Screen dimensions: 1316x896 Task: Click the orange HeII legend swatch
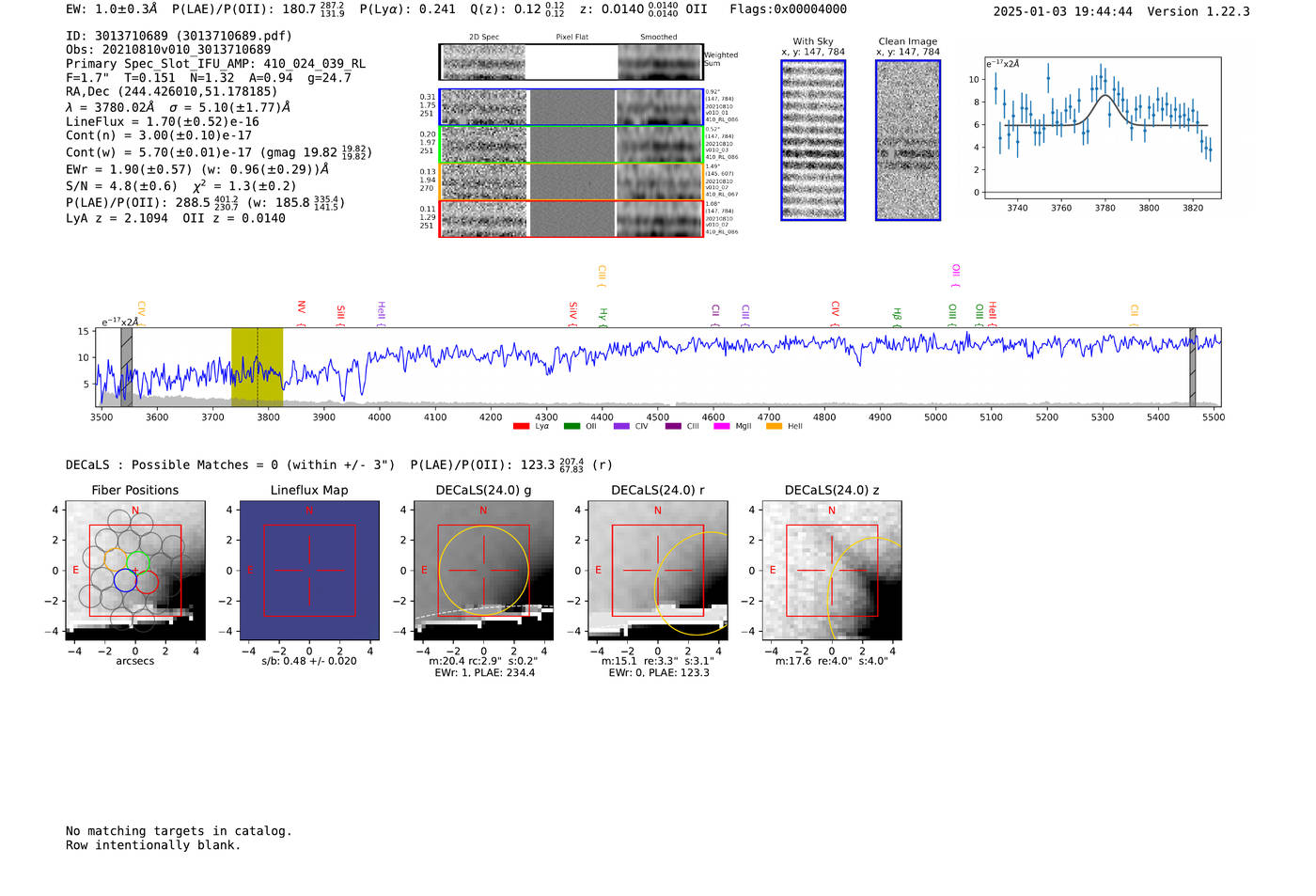coord(774,427)
